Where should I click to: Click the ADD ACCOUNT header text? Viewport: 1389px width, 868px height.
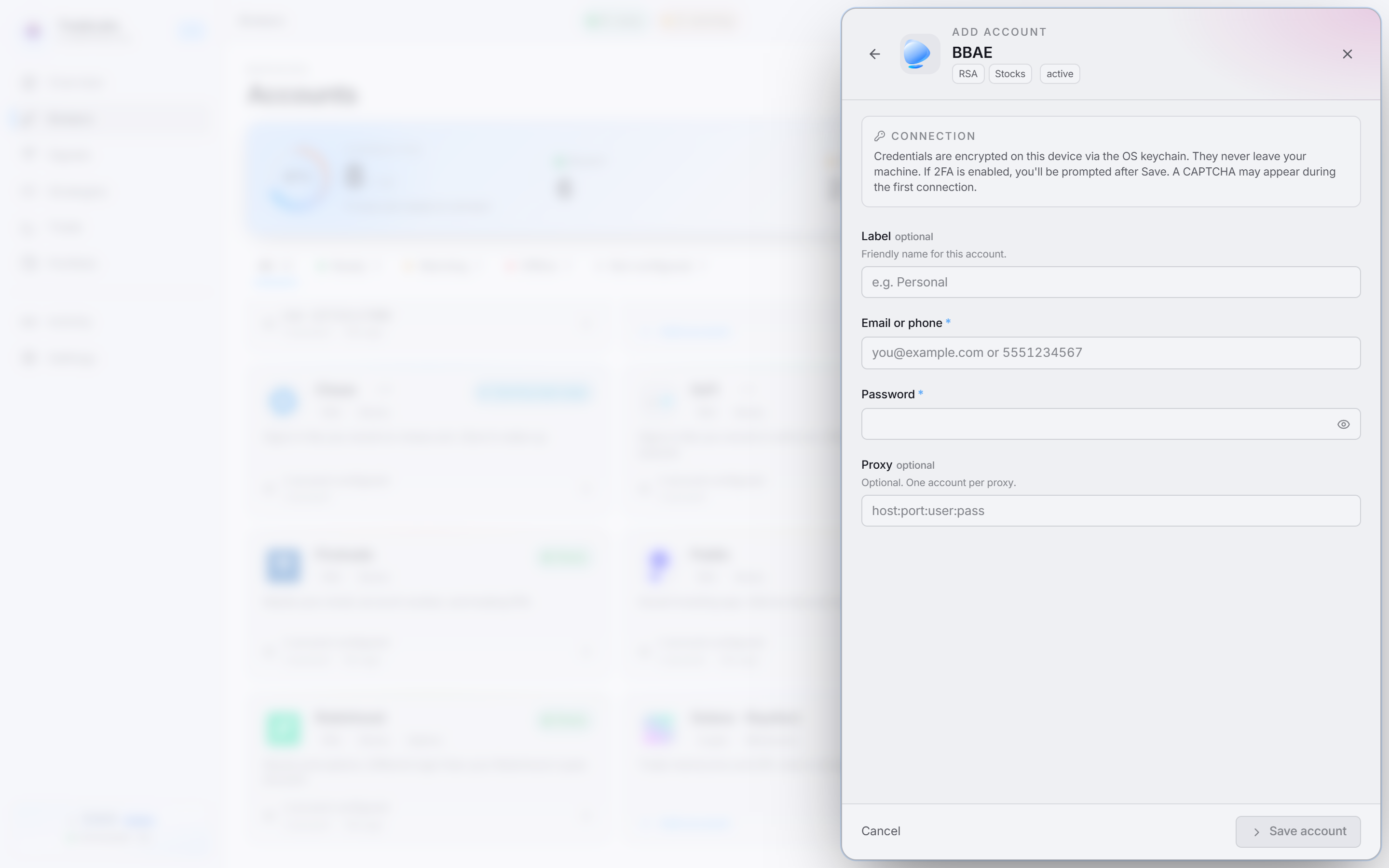coord(999,32)
